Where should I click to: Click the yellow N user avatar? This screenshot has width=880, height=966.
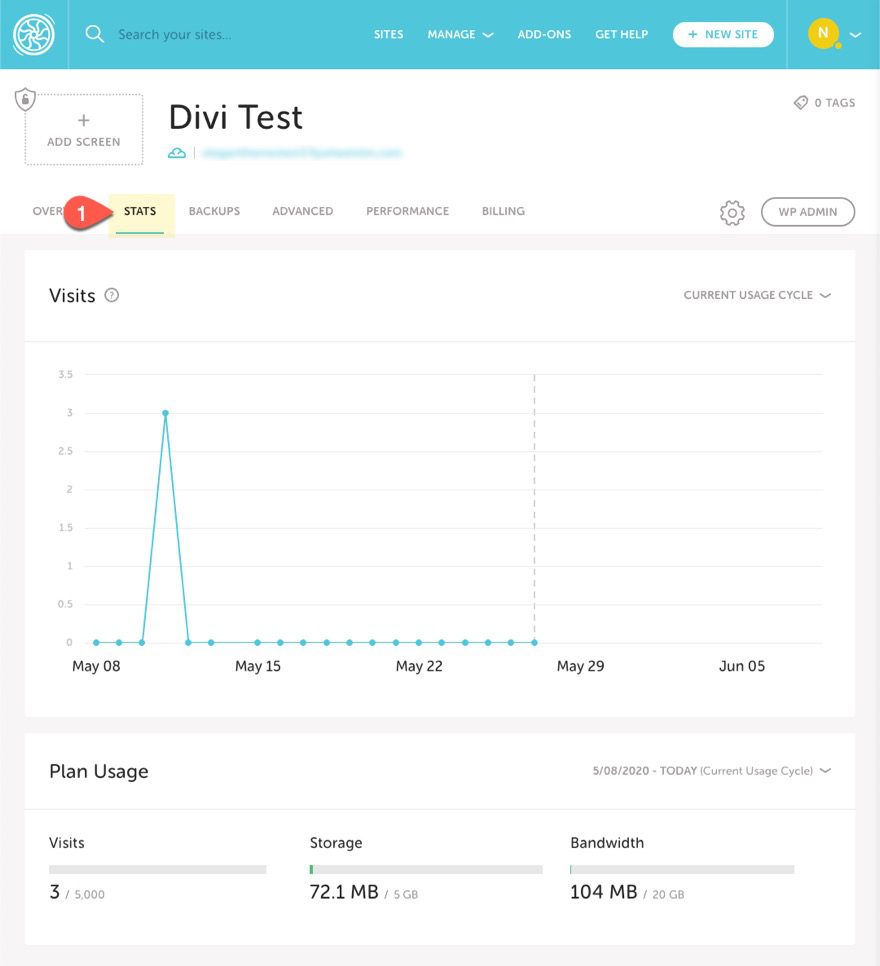[x=823, y=33]
